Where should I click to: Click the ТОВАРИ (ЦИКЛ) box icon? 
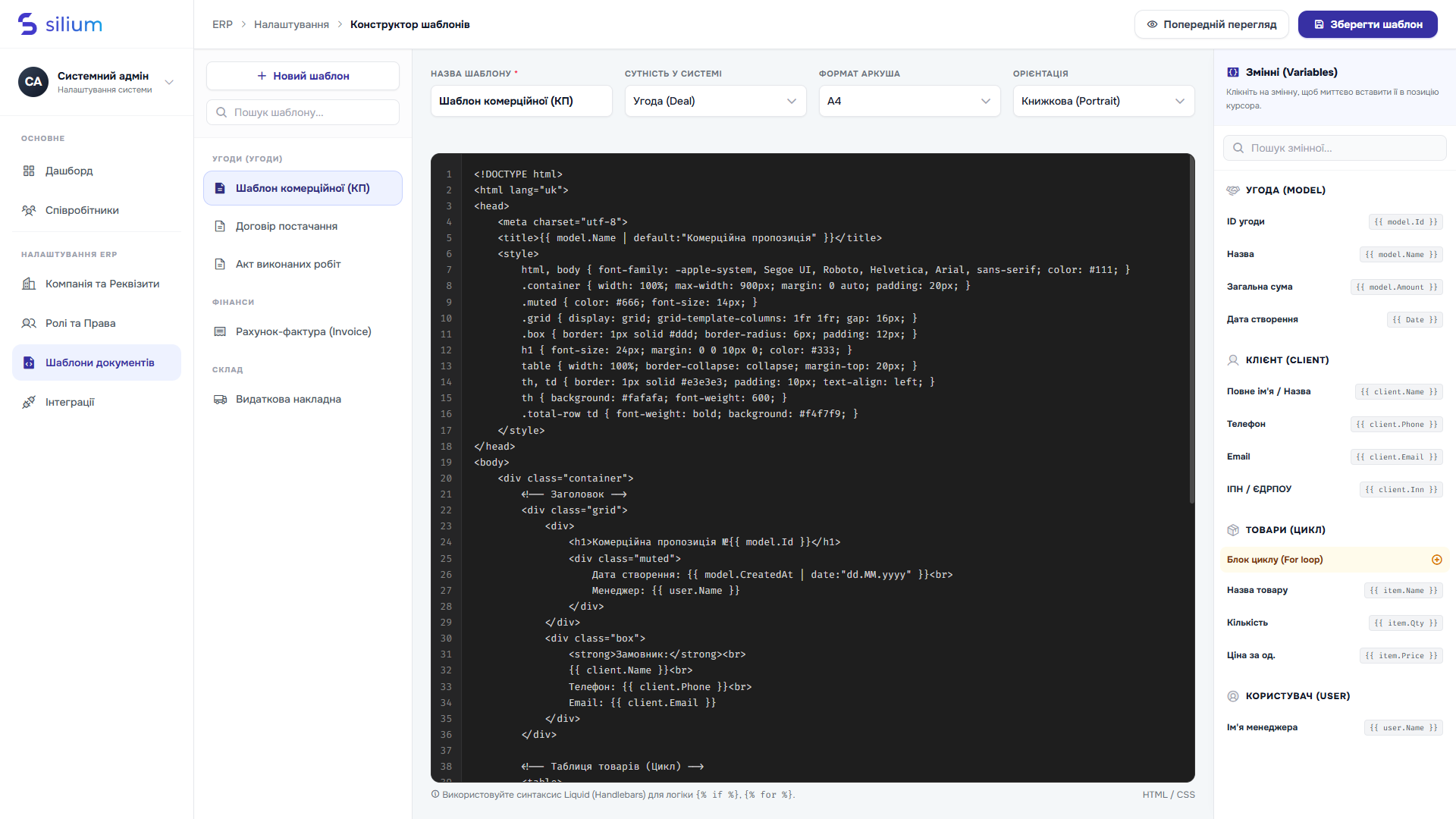coord(1233,530)
